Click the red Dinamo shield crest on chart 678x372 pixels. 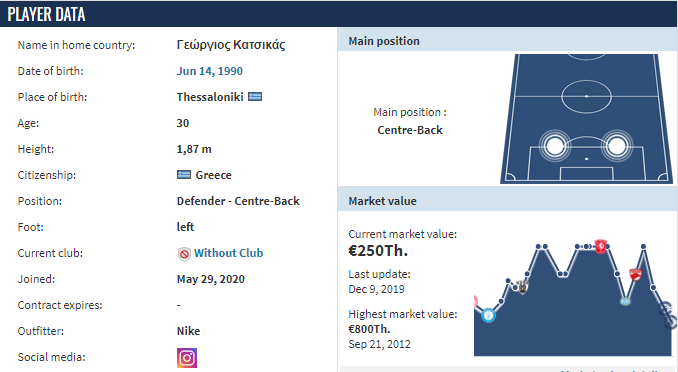pos(635,274)
